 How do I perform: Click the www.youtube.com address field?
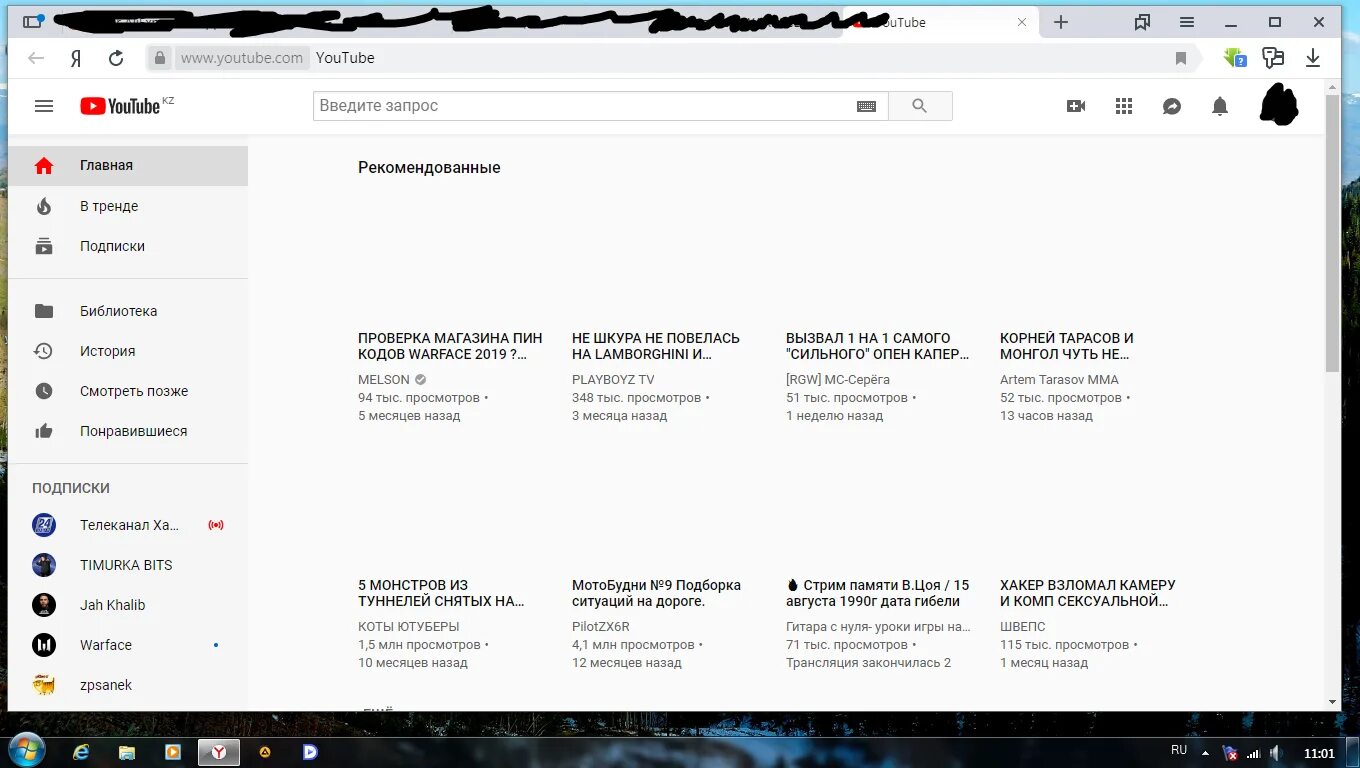(242, 58)
